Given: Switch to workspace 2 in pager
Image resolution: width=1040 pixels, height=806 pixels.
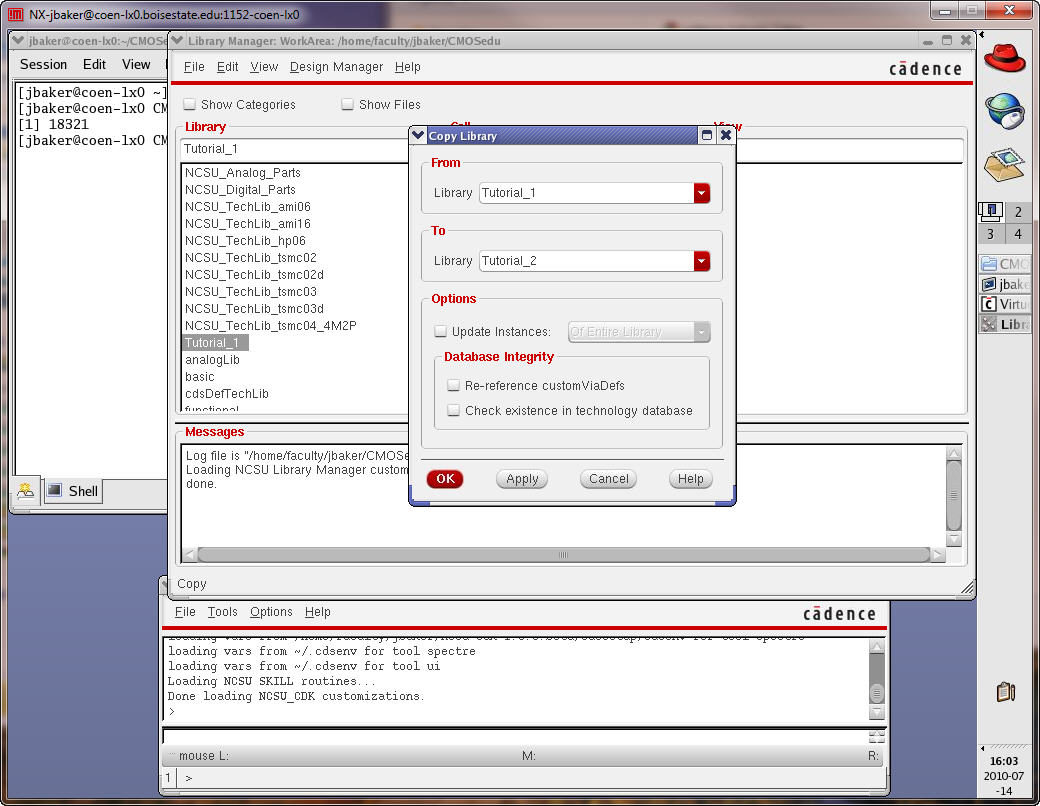Looking at the screenshot, I should tap(1018, 212).
